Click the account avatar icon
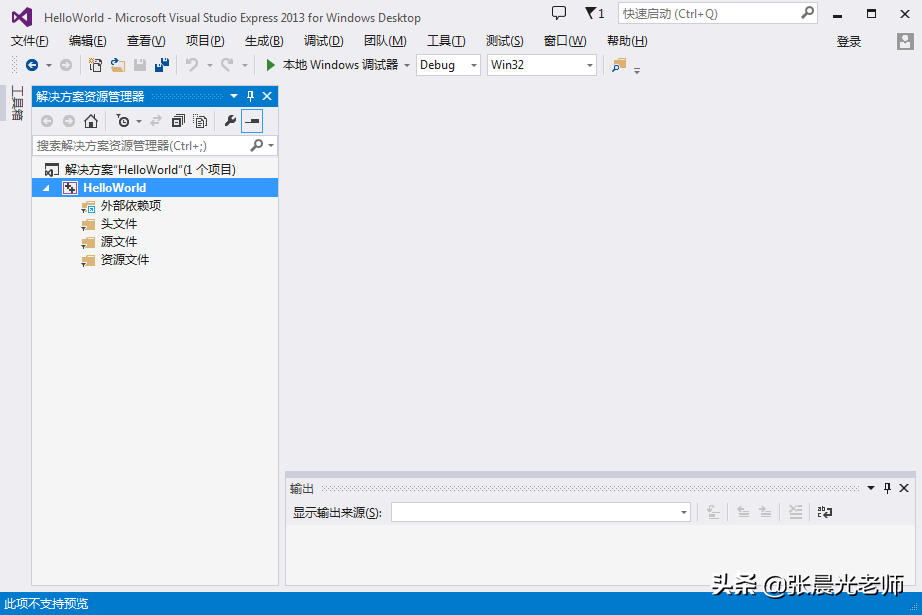 (905, 41)
